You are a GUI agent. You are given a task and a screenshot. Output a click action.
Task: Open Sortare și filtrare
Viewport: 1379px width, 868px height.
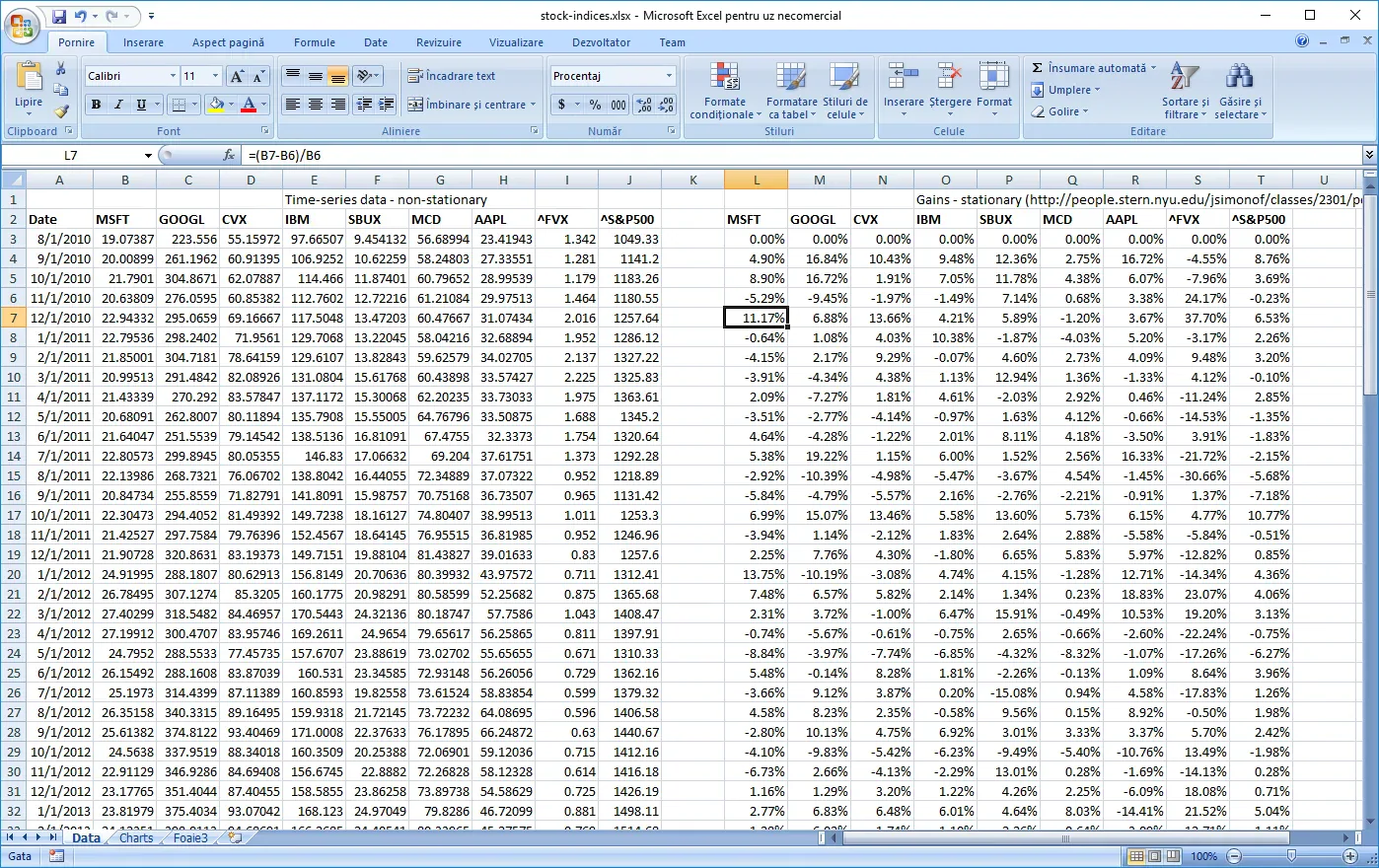click(x=1185, y=91)
